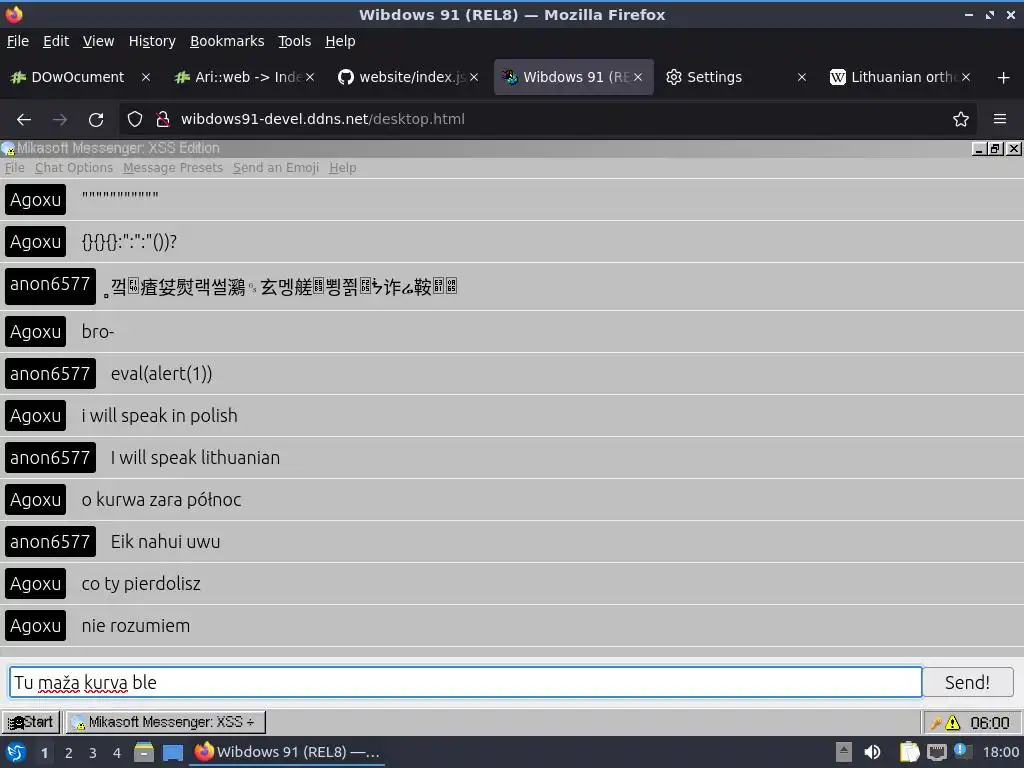Close the Settings tab
This screenshot has height=768, width=1024.
coord(802,77)
